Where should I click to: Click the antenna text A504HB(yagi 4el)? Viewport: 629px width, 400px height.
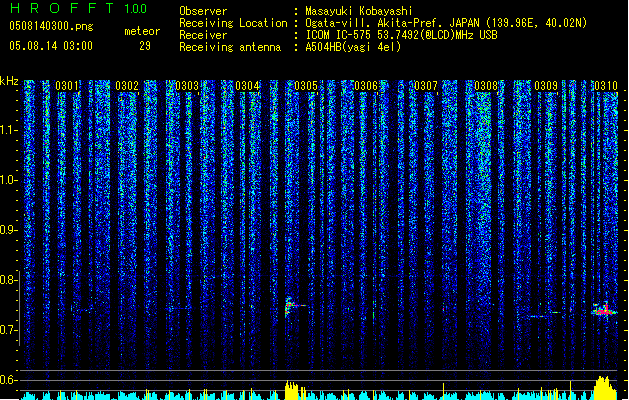coord(353,47)
